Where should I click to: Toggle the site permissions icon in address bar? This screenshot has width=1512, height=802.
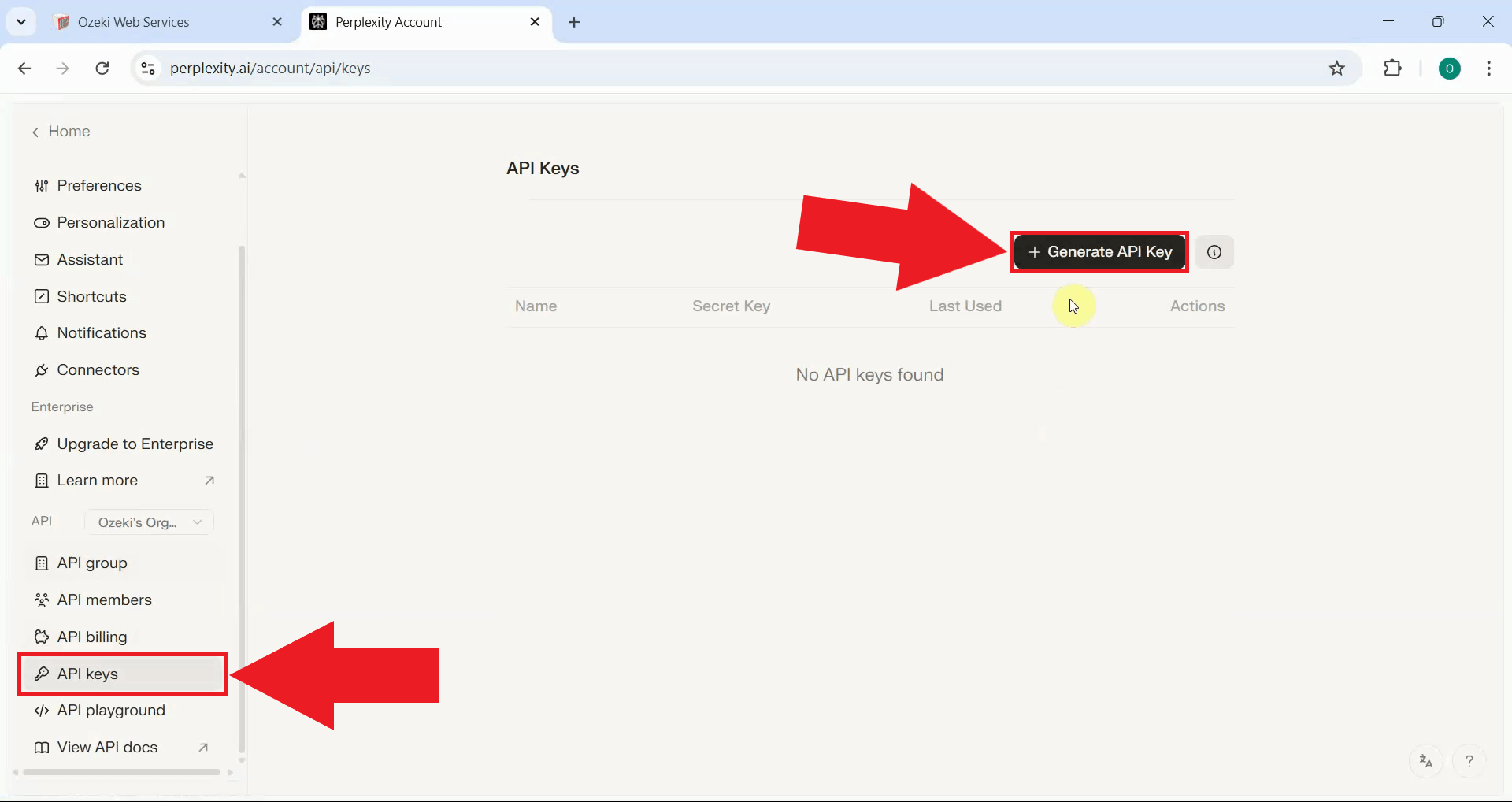click(147, 68)
